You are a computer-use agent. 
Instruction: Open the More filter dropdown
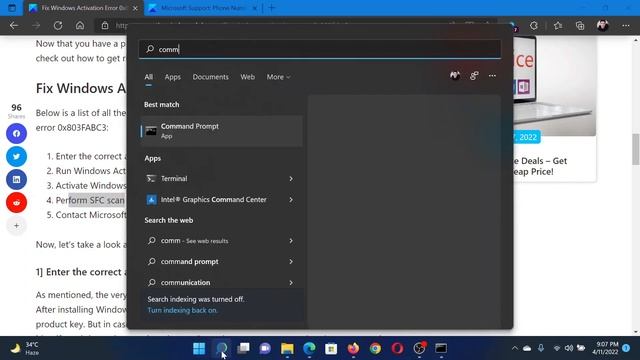coord(278,77)
